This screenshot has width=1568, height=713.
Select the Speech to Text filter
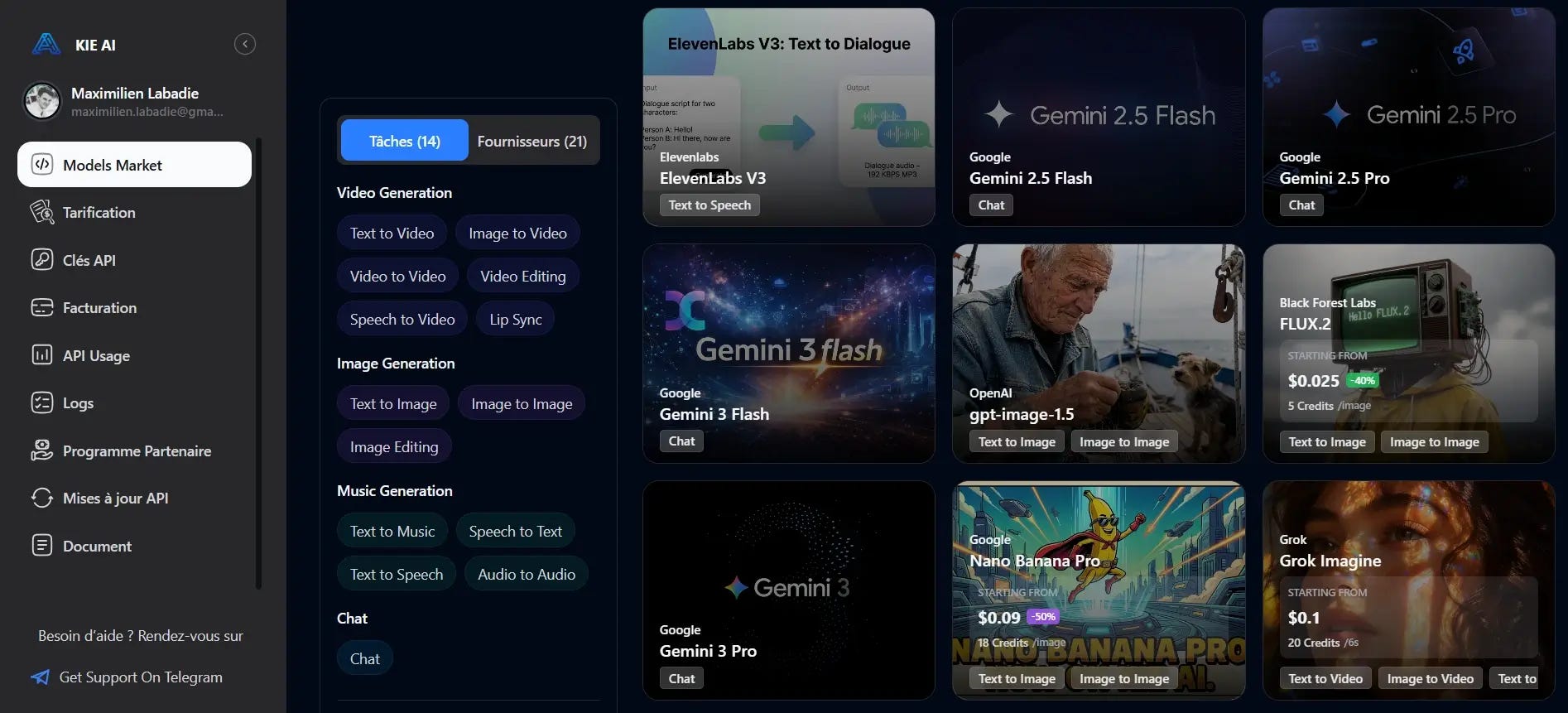pyautogui.click(x=516, y=531)
